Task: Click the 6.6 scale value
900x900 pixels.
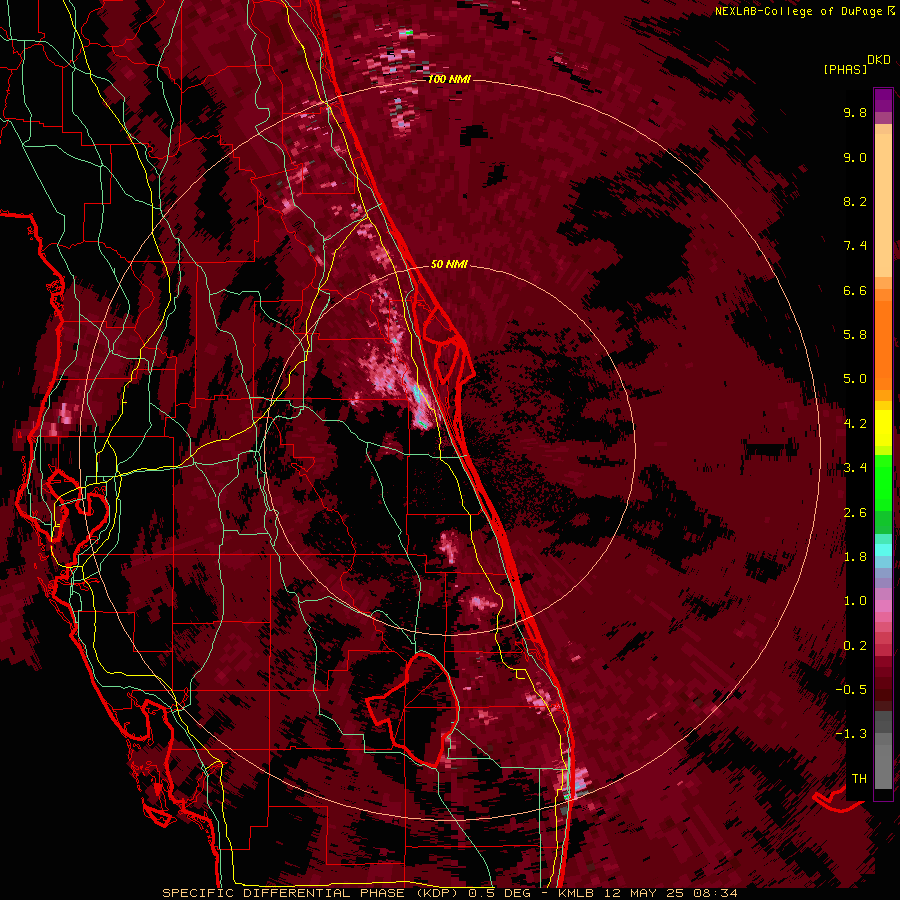Action: click(x=855, y=290)
